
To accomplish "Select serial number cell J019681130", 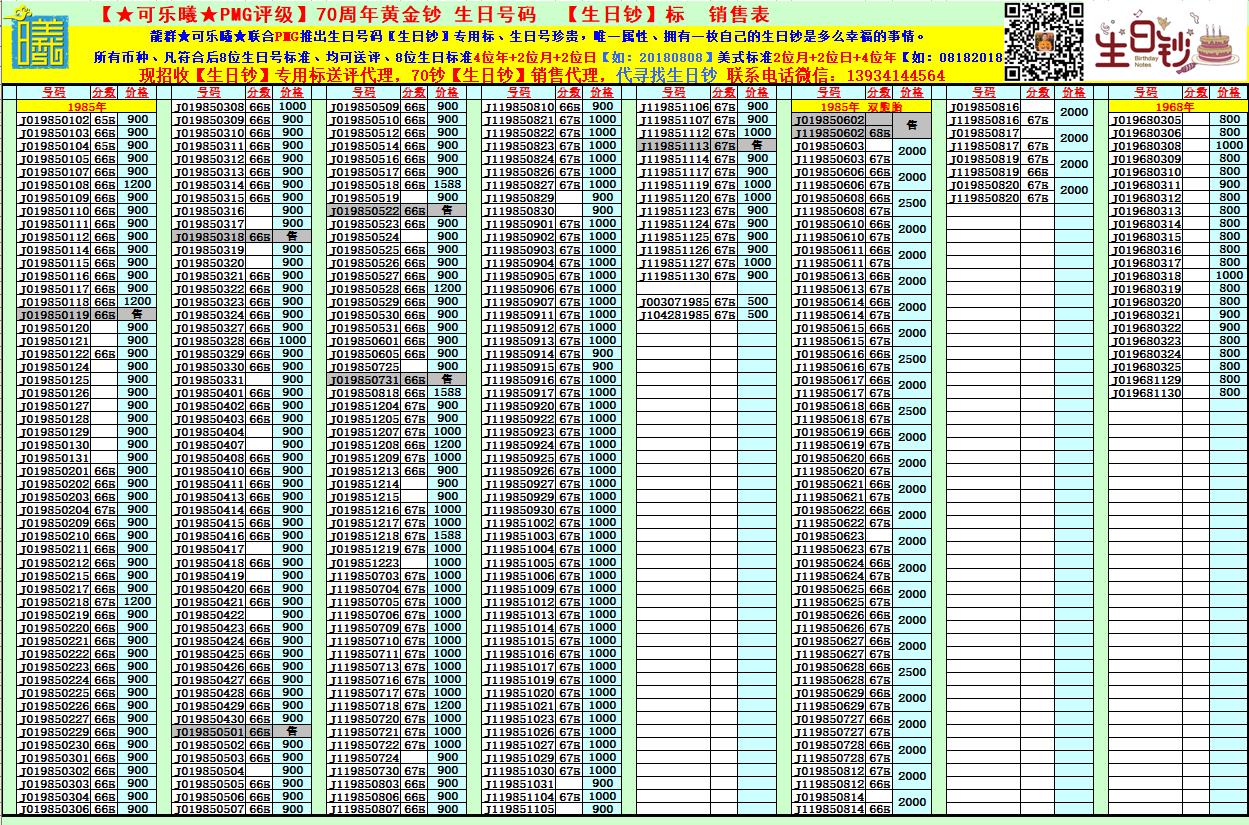I will pos(1146,393).
